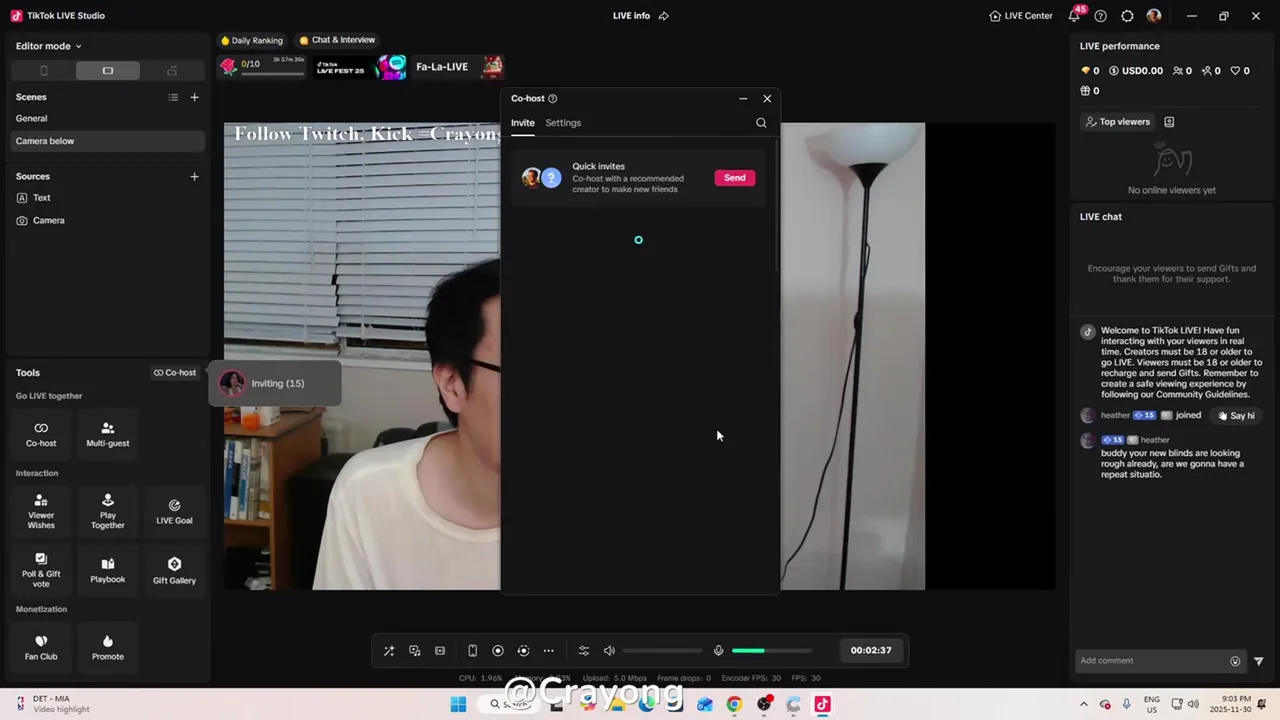Open Co-host help question icon

[x=553, y=98]
